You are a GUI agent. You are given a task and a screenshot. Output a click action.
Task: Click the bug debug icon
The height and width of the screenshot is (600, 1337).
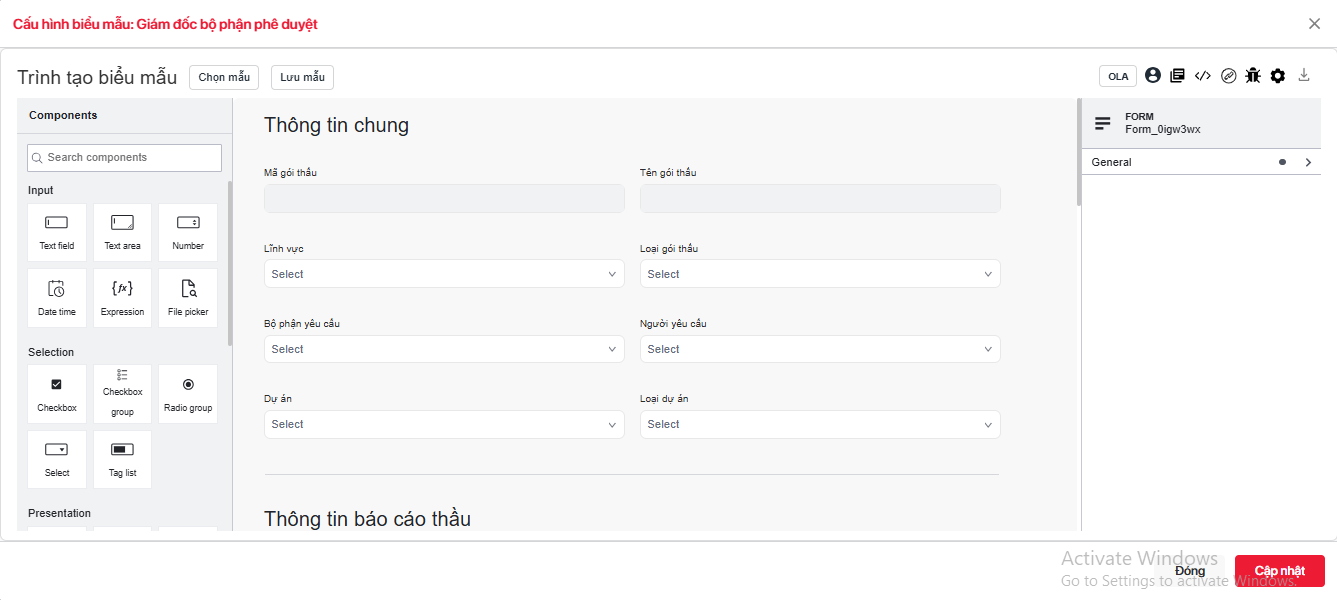pos(1253,76)
